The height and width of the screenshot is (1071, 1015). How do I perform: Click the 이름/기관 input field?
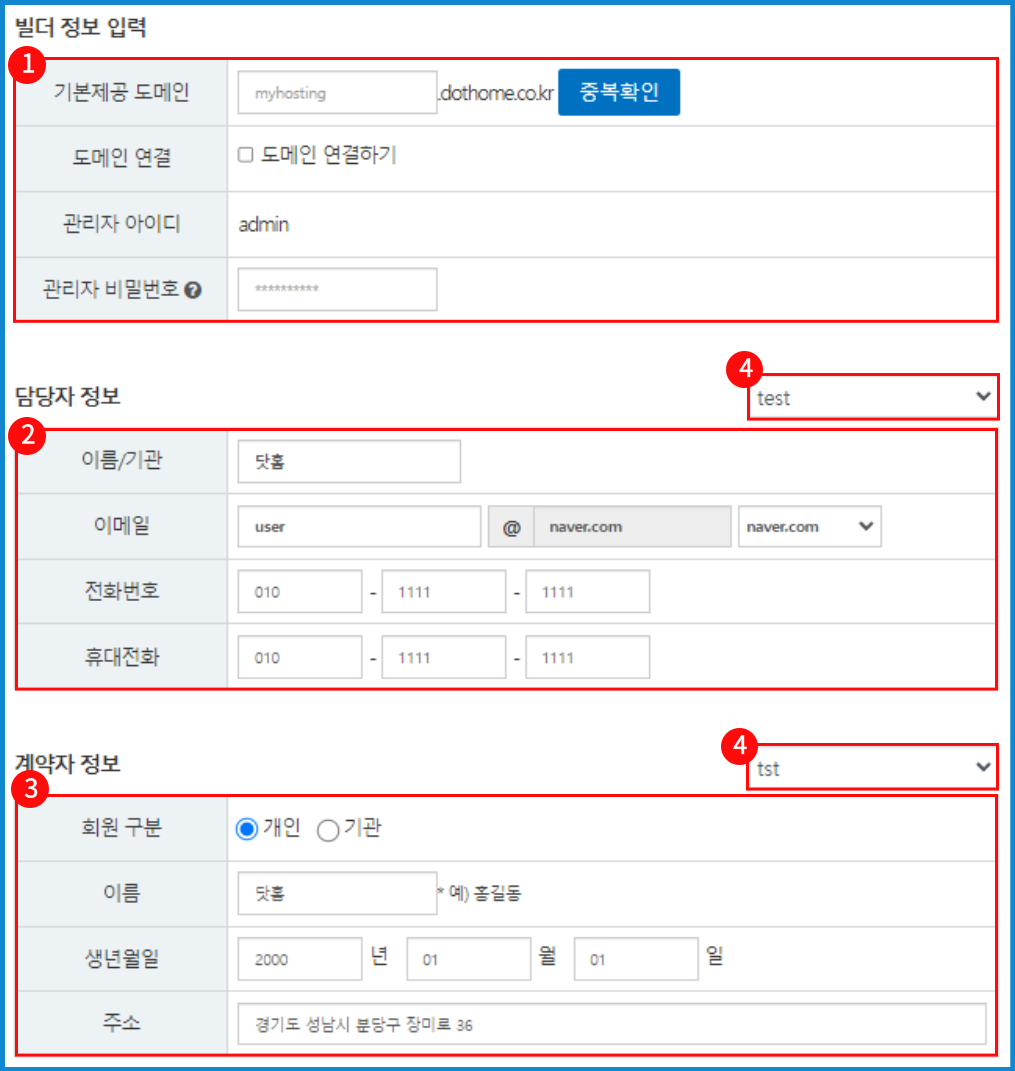click(349, 462)
